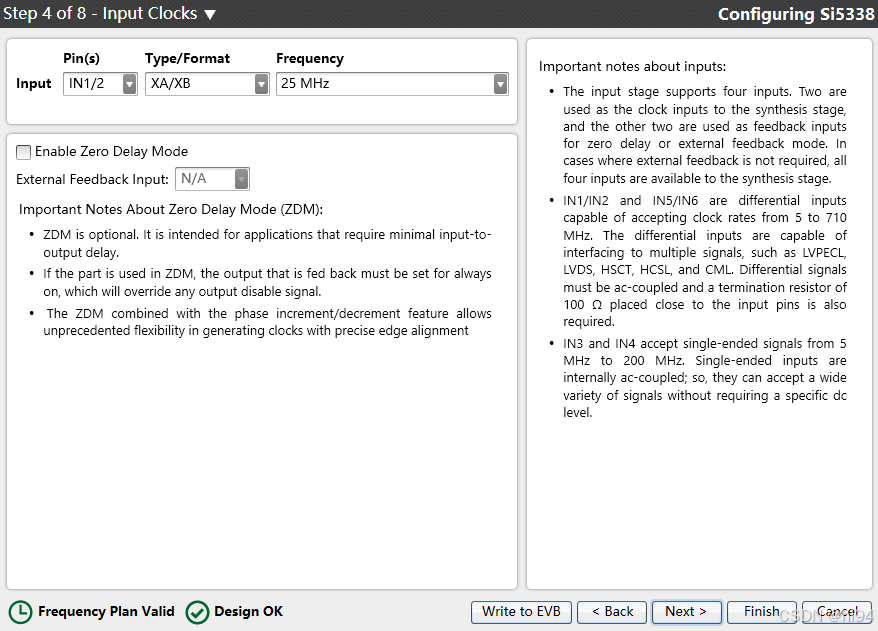This screenshot has width=878, height=631.
Task: Click the 'Frequency' column header
Action: click(x=310, y=58)
